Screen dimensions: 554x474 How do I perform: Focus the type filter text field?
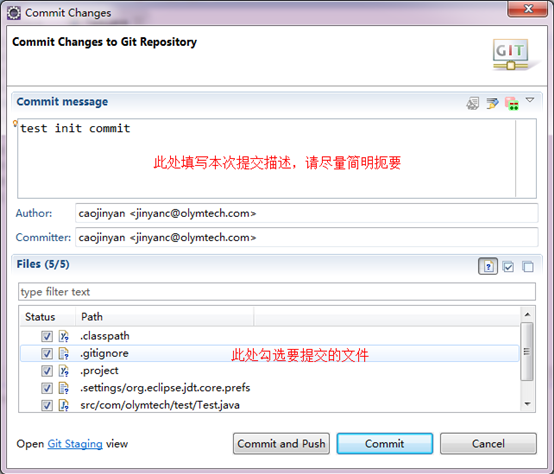coord(277,292)
